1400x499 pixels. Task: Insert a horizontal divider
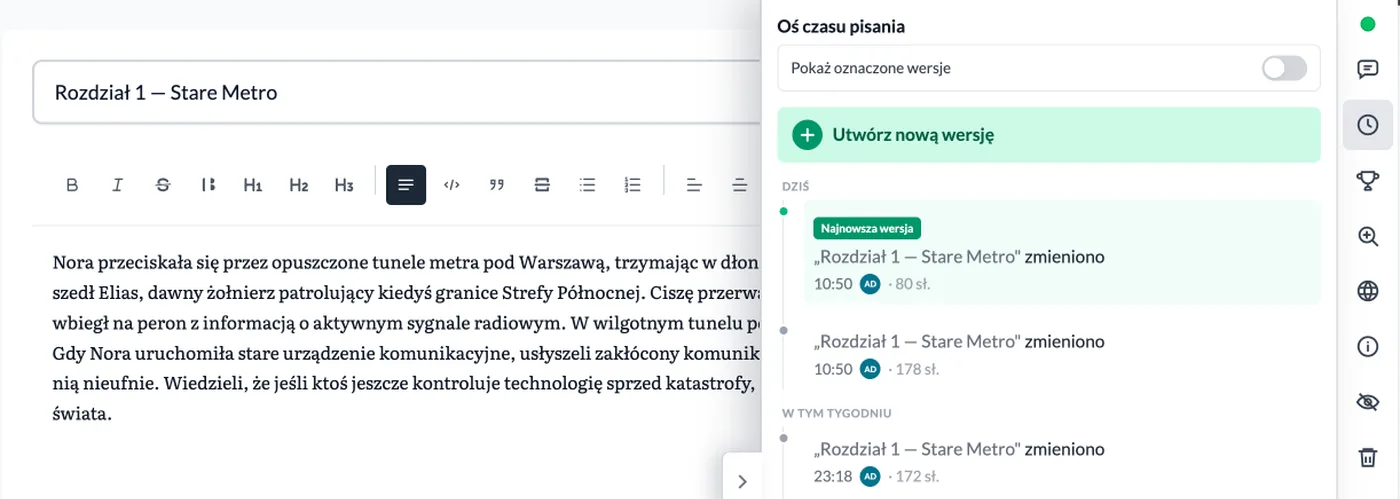542,185
